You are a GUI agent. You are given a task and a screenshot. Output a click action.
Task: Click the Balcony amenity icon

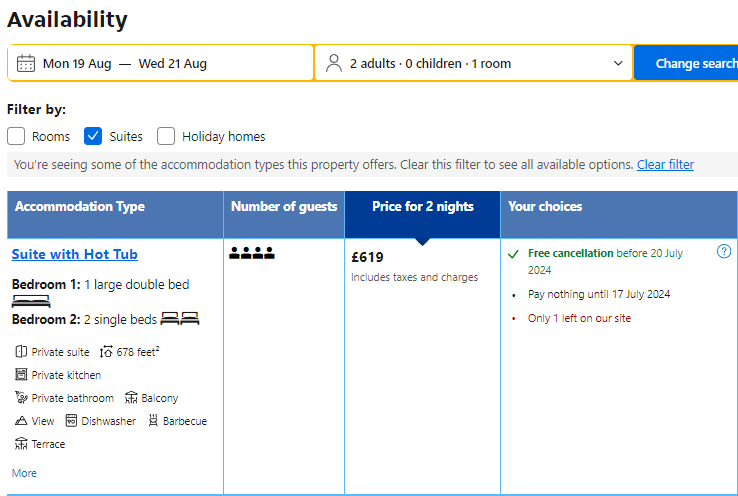click(131, 398)
